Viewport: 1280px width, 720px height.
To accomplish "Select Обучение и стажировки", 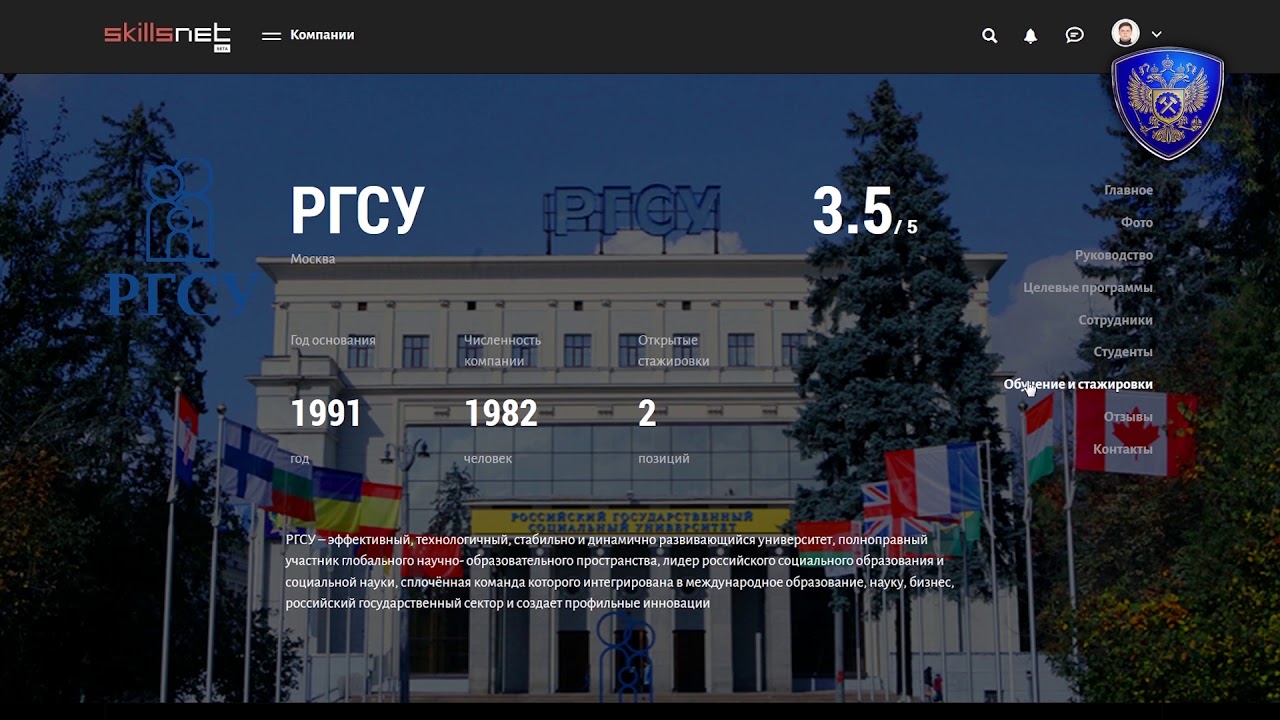I will tap(1078, 384).
